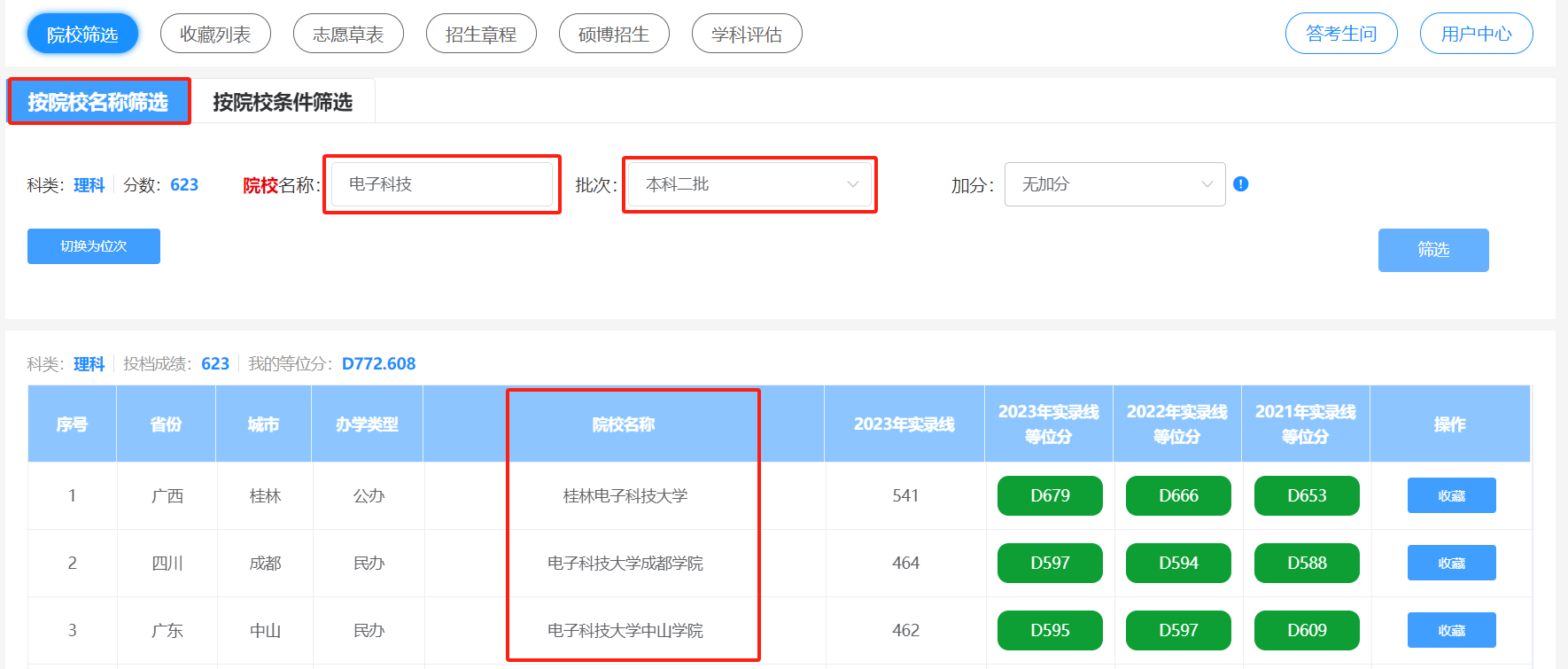
Task: Open the 用户中心 button
Action: click(1476, 34)
